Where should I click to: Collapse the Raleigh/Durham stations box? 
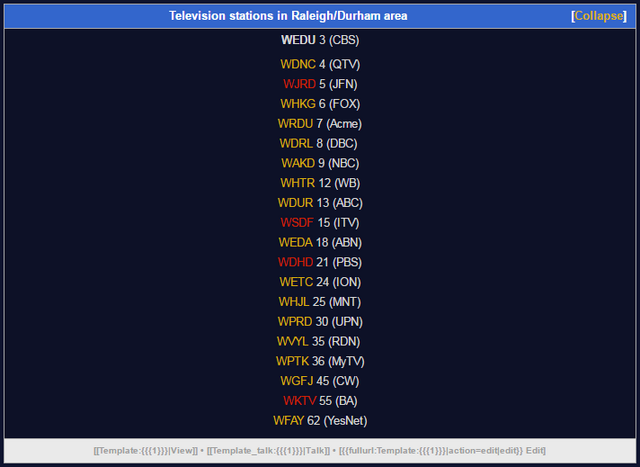599,16
